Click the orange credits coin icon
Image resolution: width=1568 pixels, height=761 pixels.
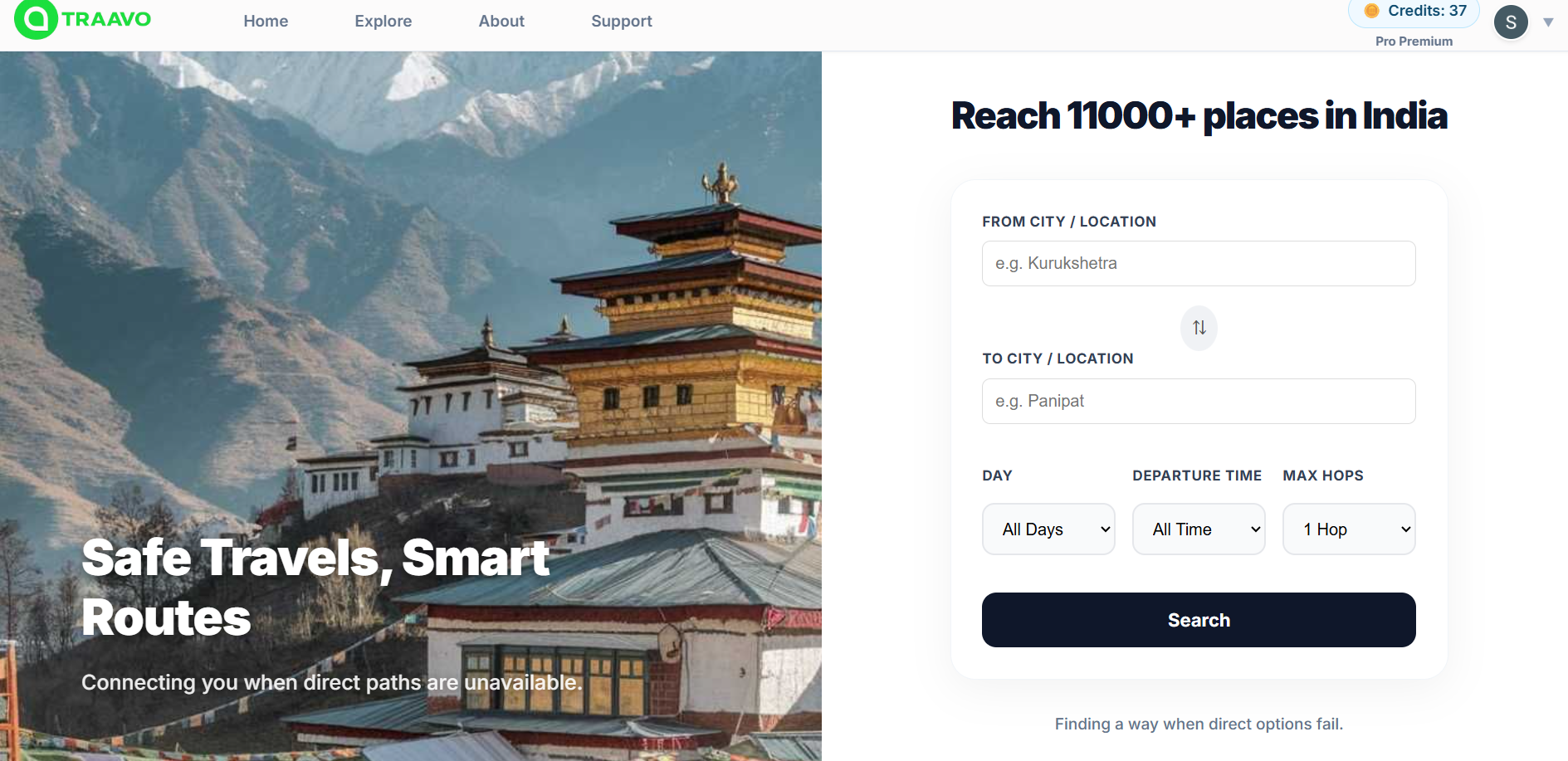point(1371,11)
